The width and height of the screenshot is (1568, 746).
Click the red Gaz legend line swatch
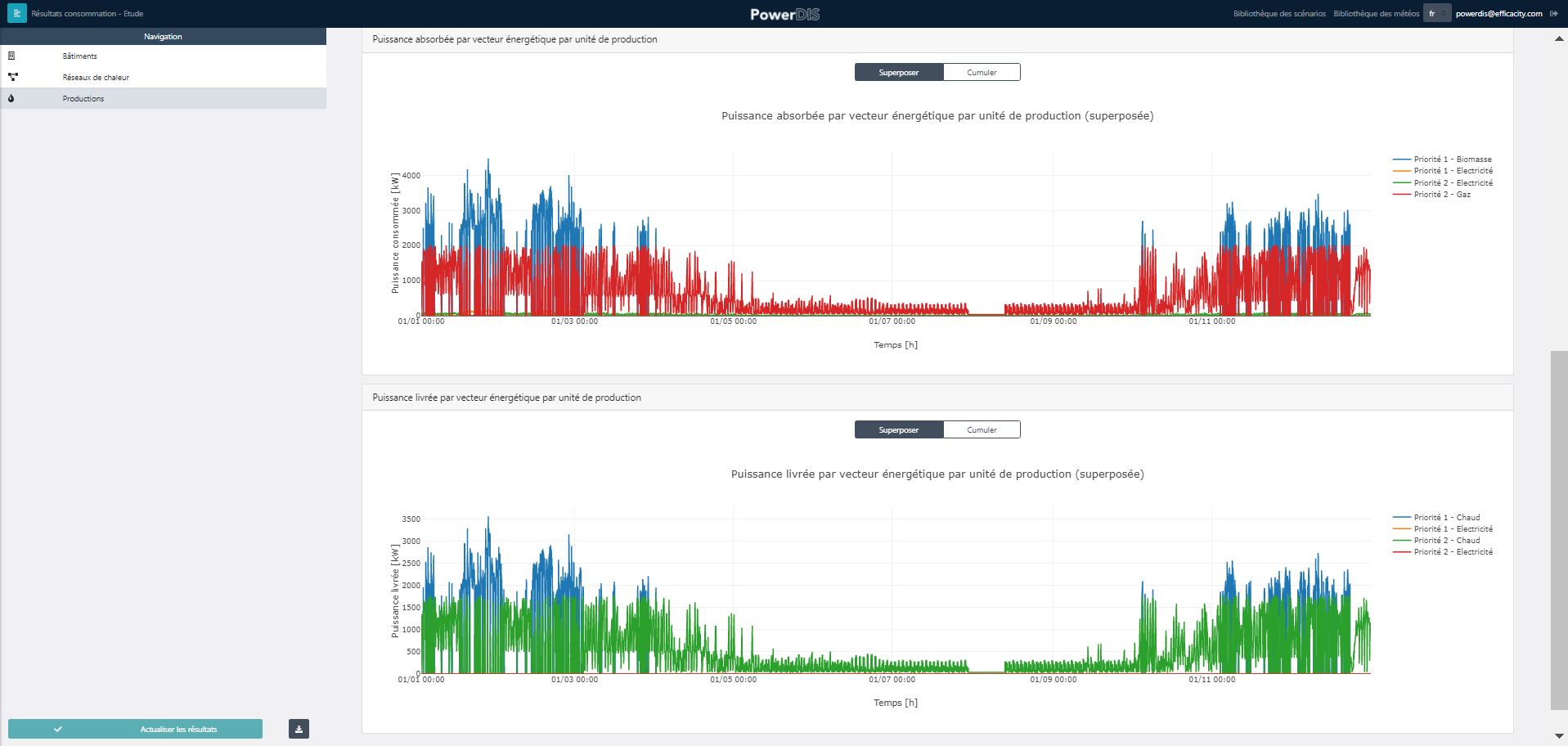click(x=1402, y=195)
